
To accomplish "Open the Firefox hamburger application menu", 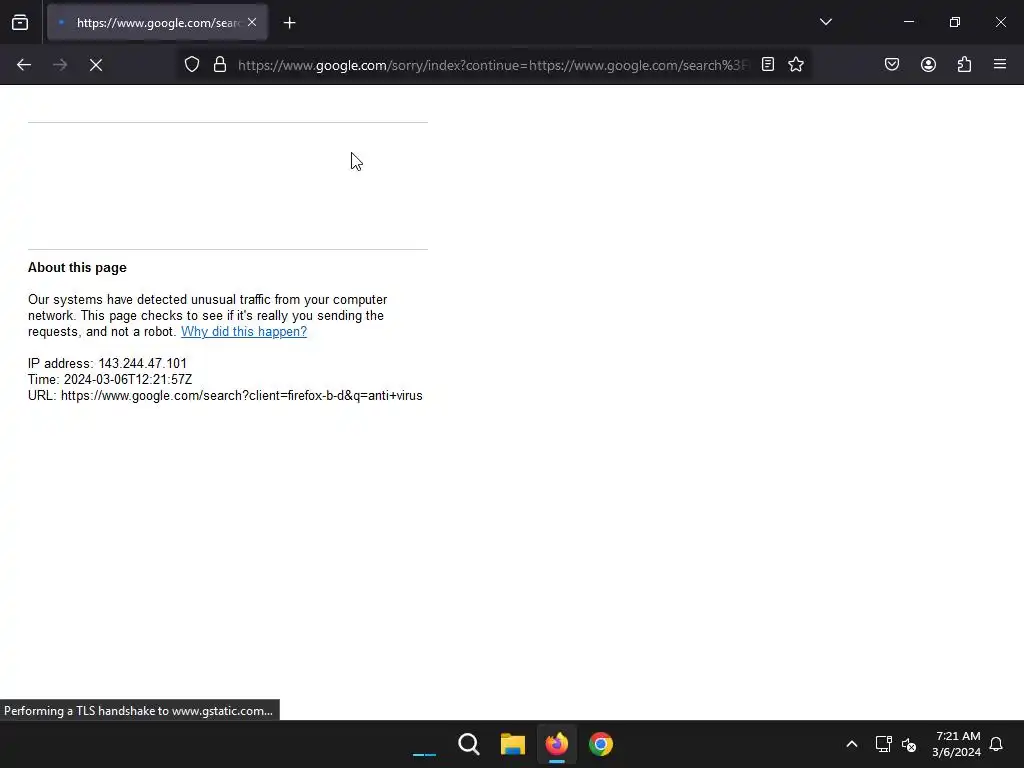I will 1000,65.
